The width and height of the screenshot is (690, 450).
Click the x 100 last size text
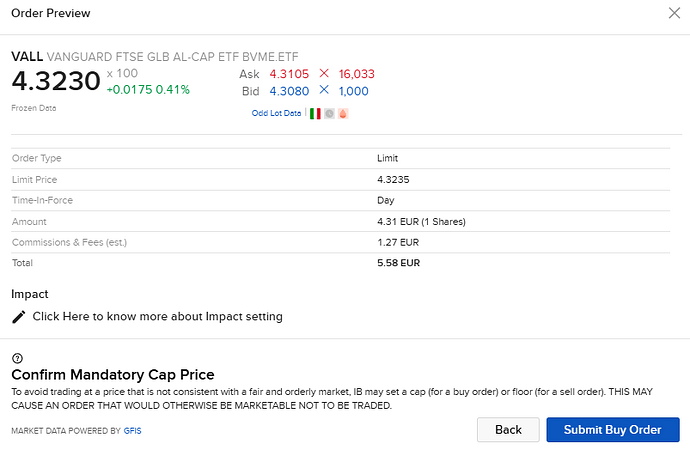[122, 73]
